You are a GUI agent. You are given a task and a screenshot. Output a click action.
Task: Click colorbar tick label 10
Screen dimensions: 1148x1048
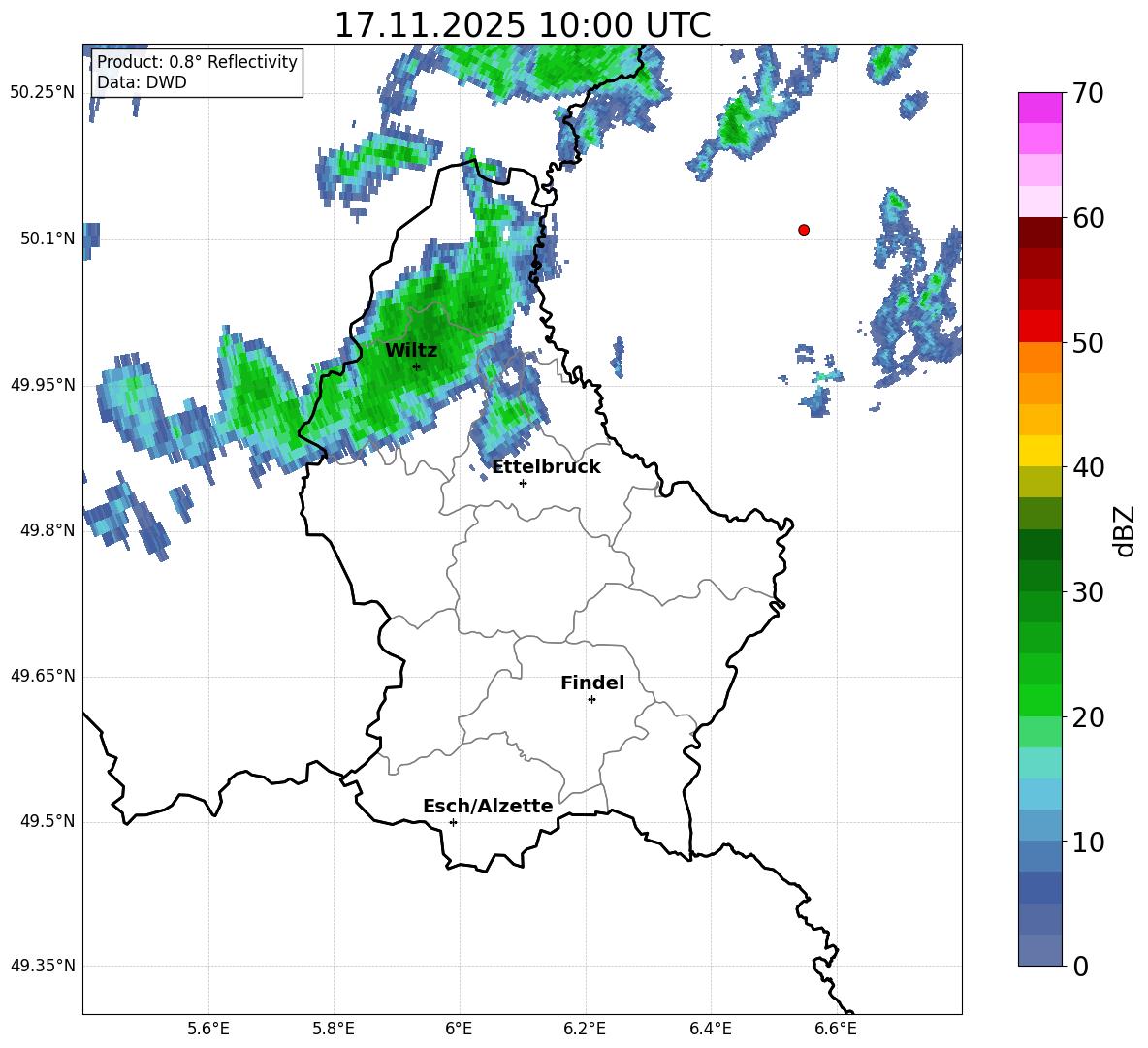pos(1088,842)
